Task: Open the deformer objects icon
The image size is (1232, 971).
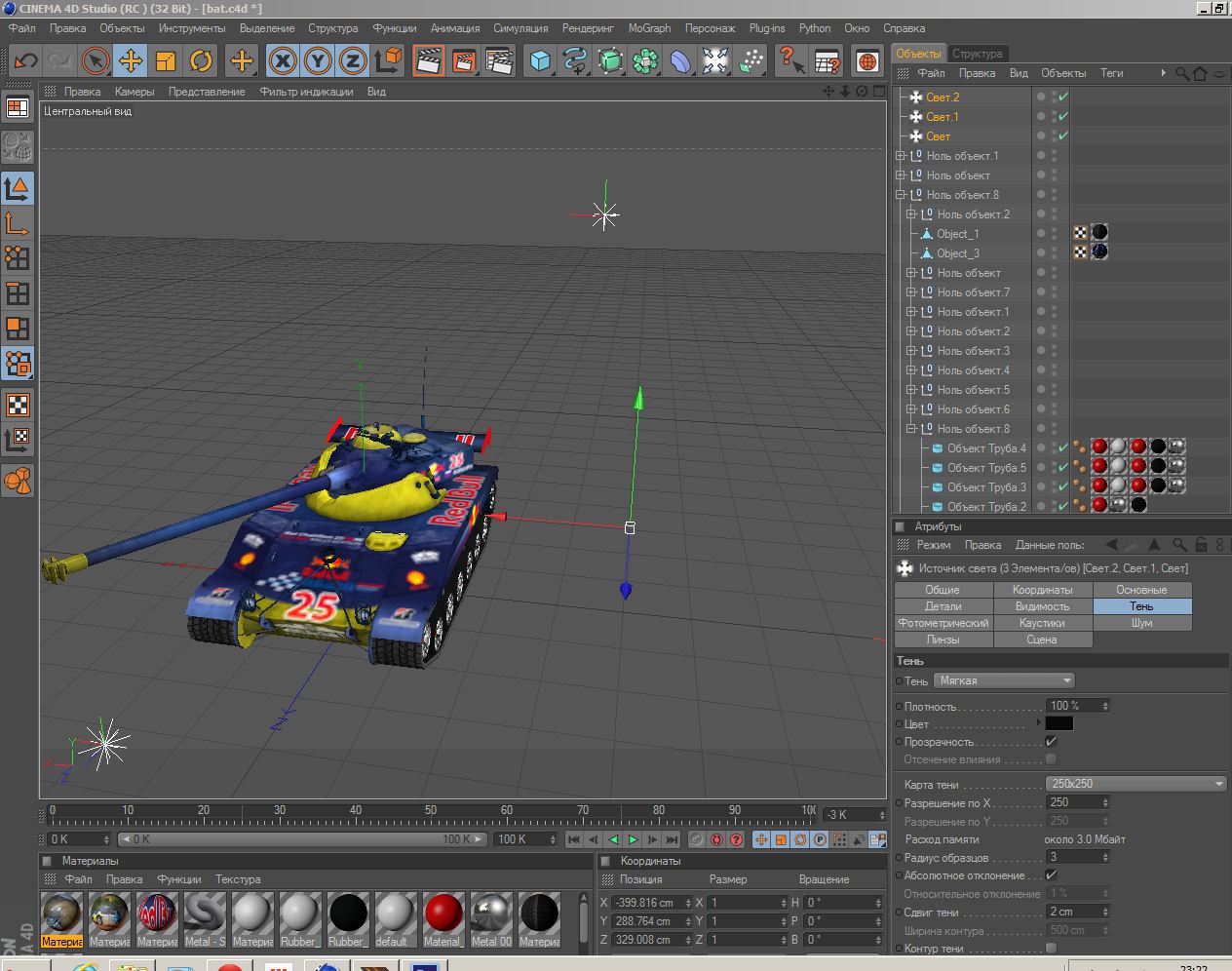Action: click(680, 61)
